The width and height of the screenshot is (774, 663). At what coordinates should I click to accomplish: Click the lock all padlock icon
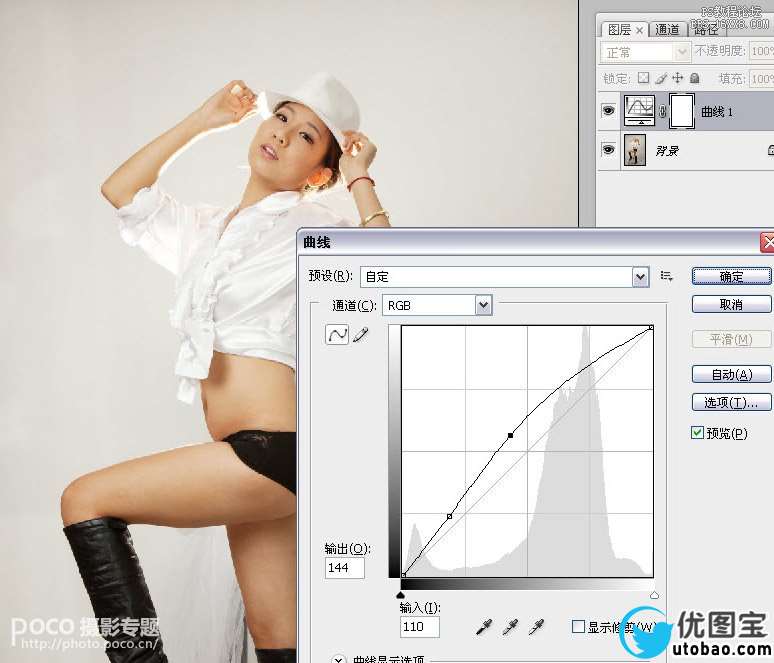(695, 78)
